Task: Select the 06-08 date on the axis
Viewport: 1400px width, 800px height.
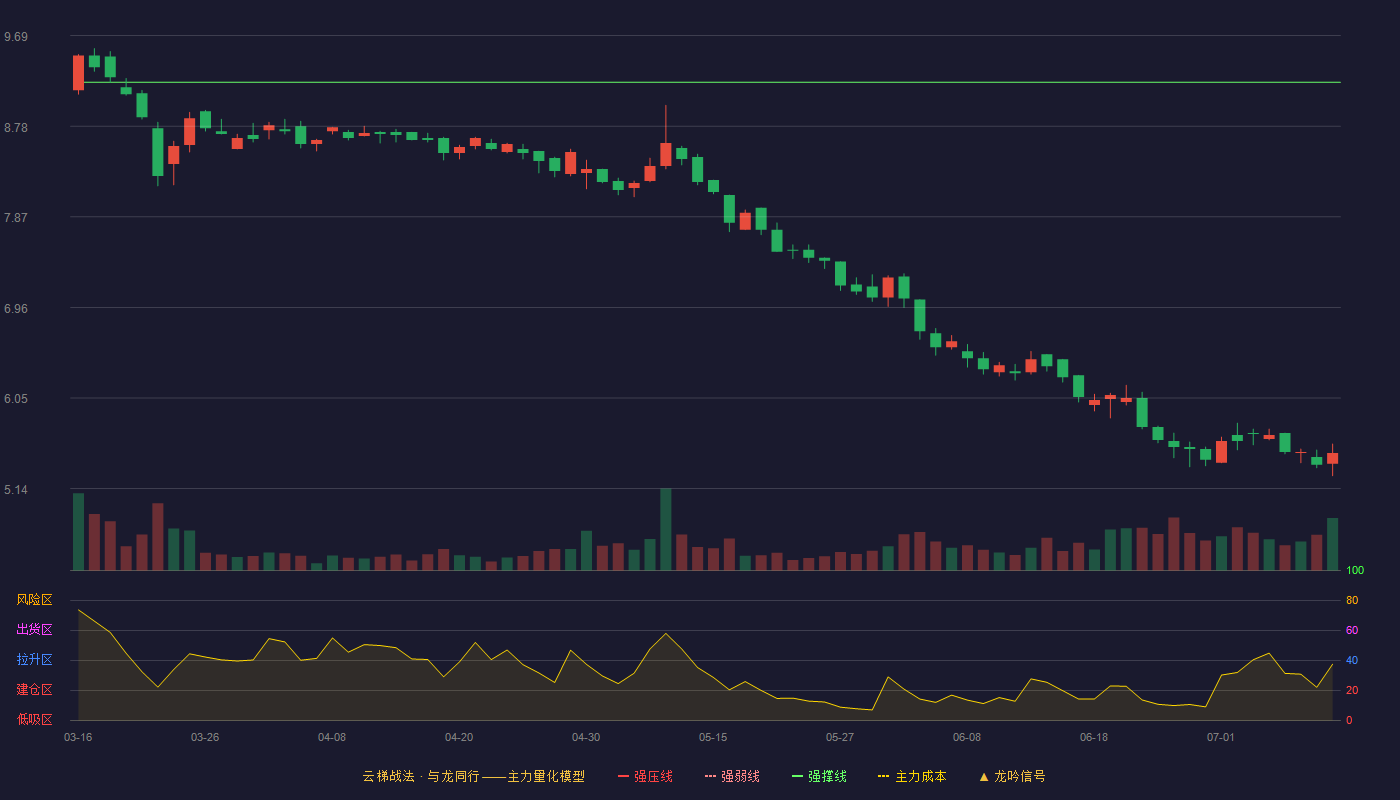Action: coord(967,737)
